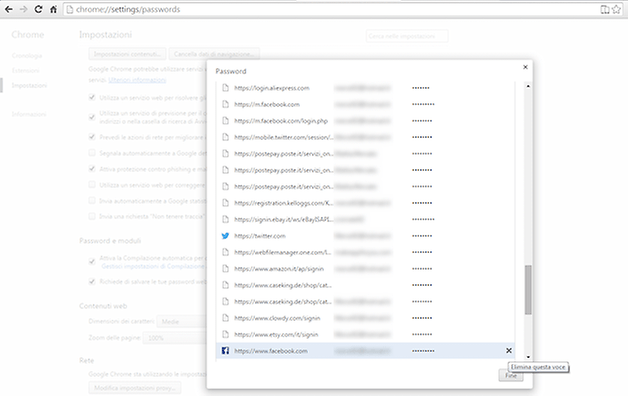The image size is (628, 396).
Task: Toggle web service to resolve errors checkbox
Action: [x=92, y=97]
